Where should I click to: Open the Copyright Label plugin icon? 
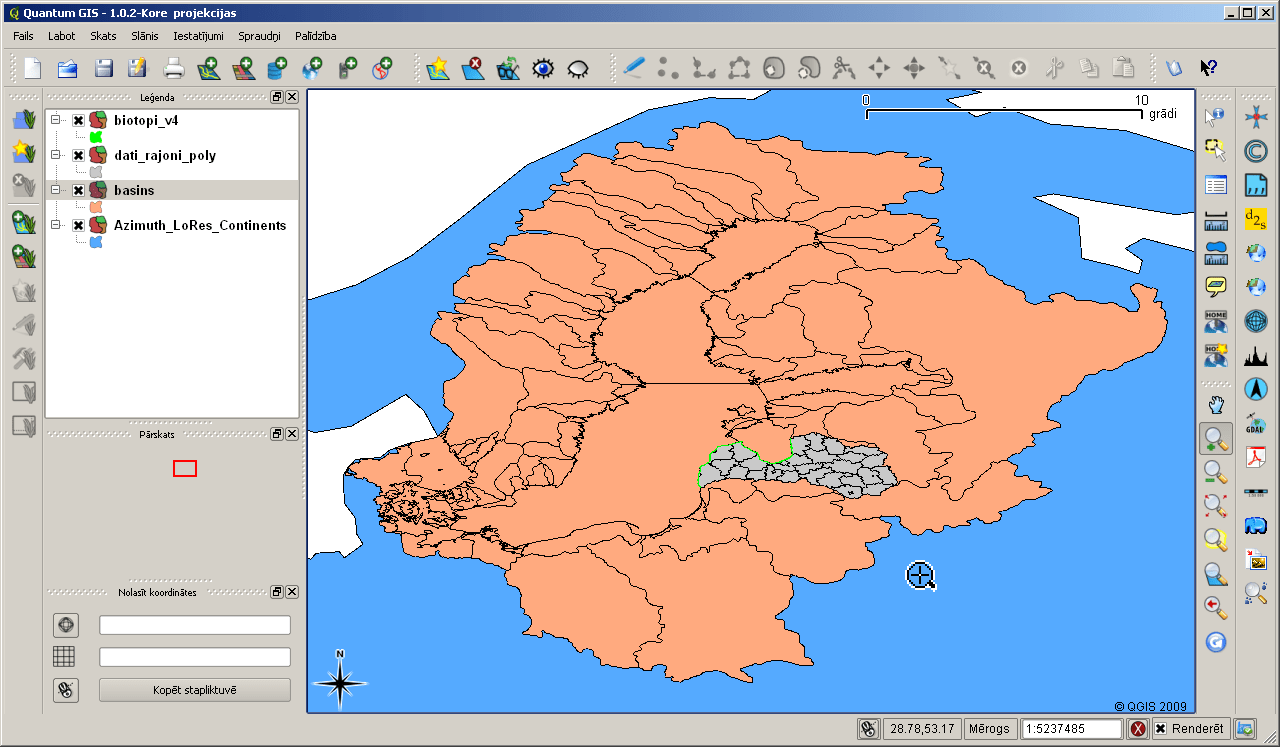coord(1256,151)
